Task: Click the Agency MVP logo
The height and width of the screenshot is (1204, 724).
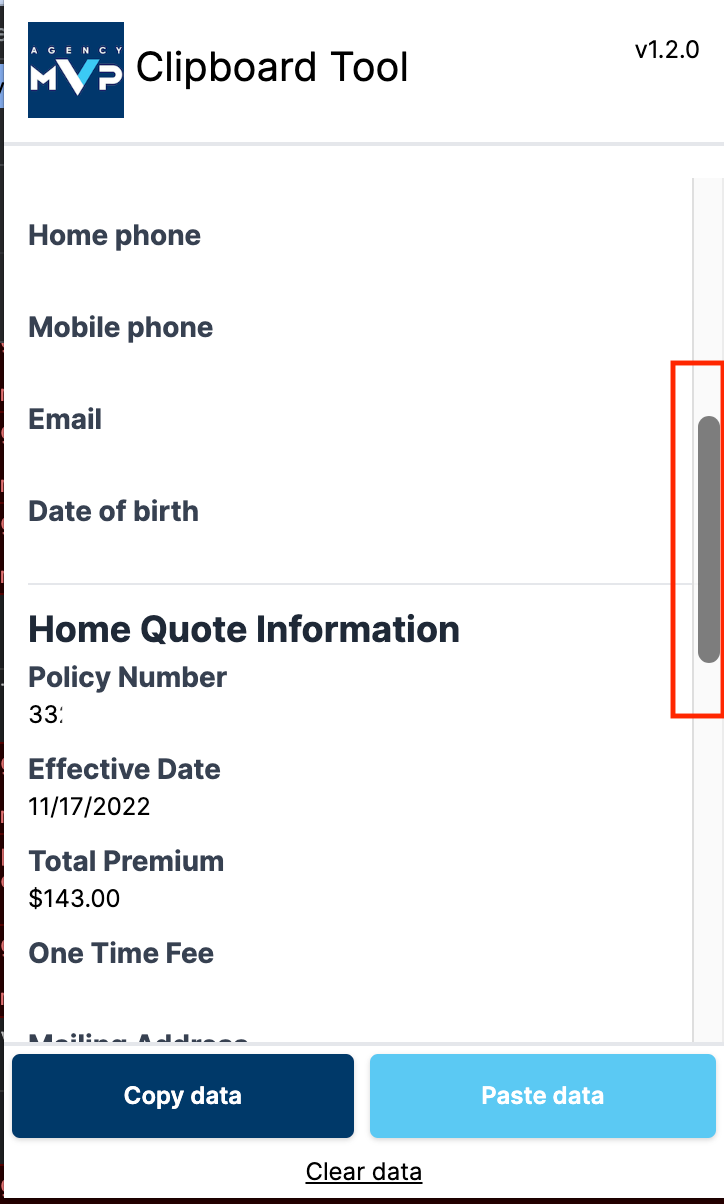Action: click(x=76, y=70)
